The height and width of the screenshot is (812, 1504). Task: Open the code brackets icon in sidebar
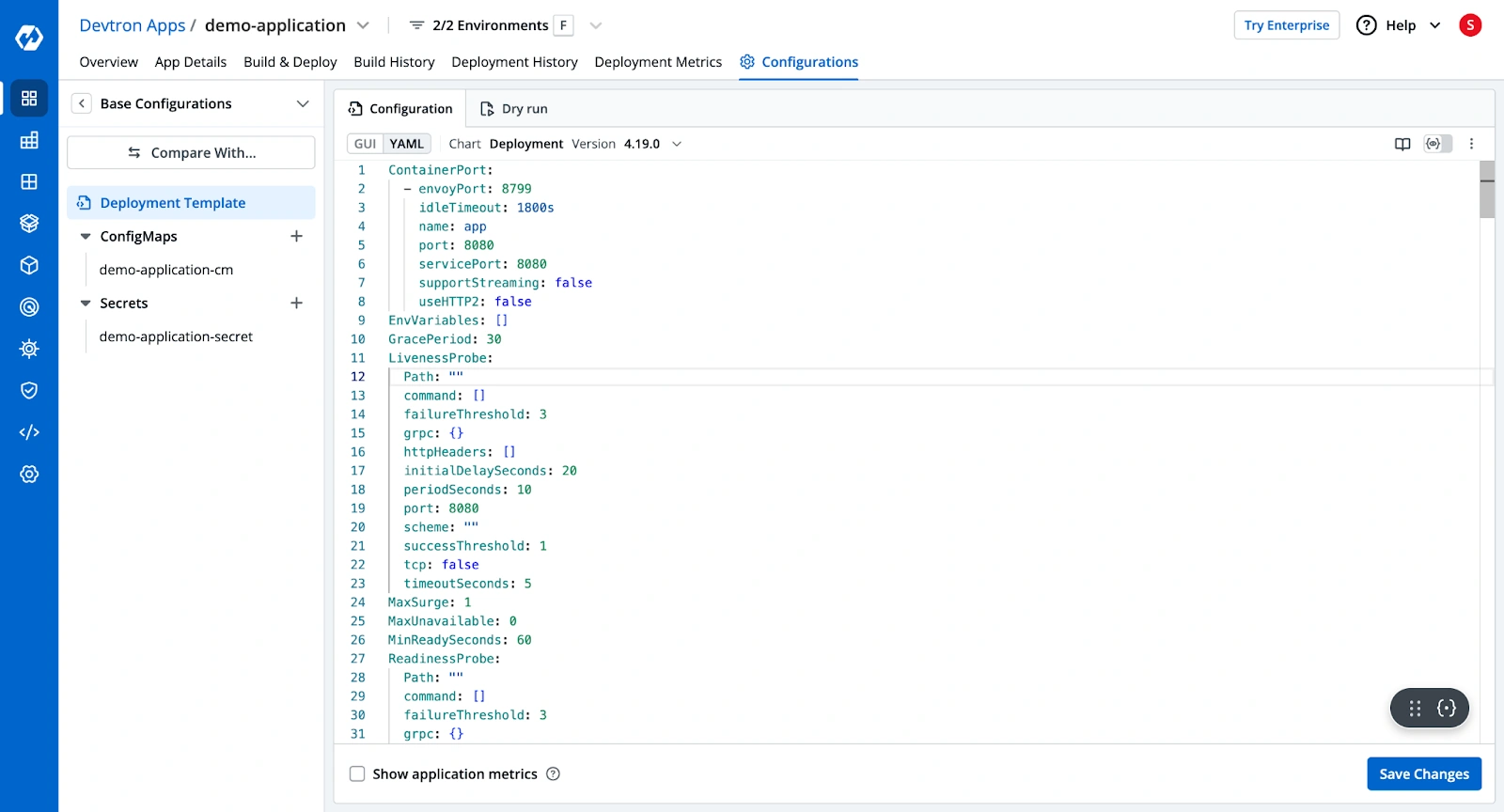point(29,432)
